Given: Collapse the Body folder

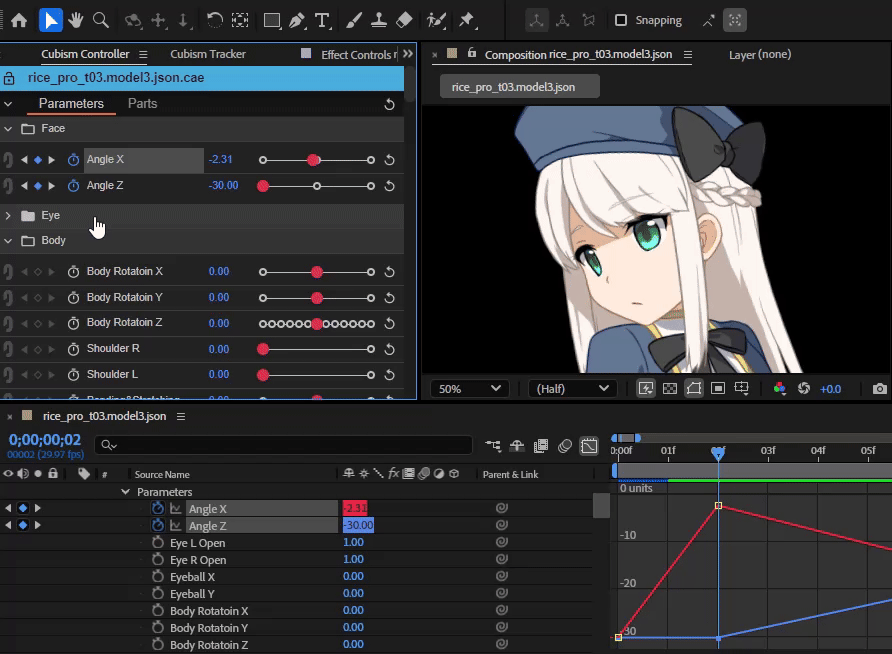Looking at the screenshot, I should click(x=8, y=241).
